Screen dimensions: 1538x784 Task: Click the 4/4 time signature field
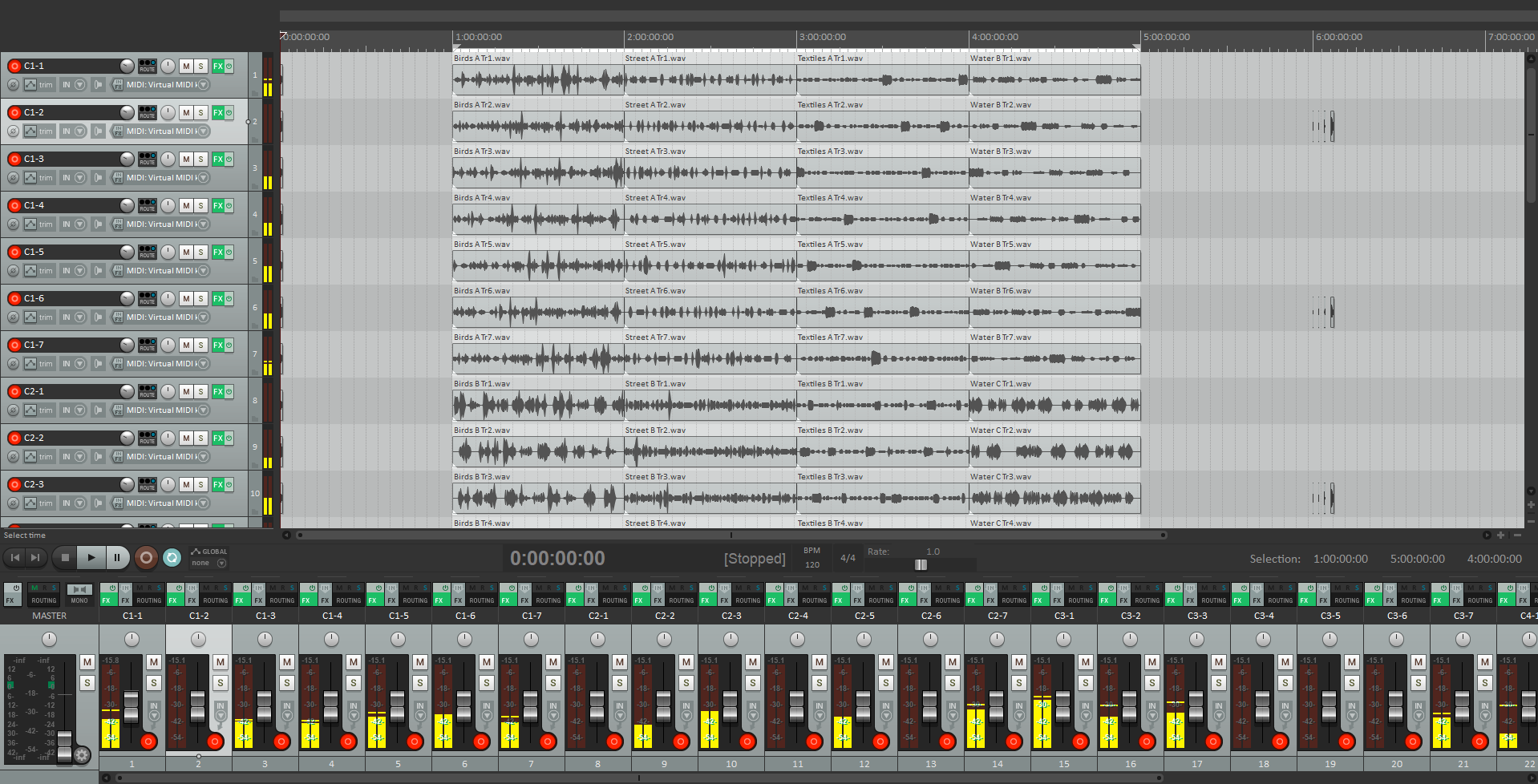tap(848, 558)
